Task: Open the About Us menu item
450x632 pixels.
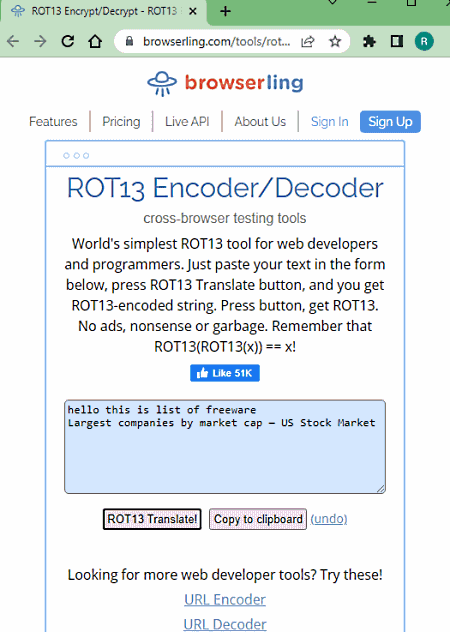Action: click(260, 121)
